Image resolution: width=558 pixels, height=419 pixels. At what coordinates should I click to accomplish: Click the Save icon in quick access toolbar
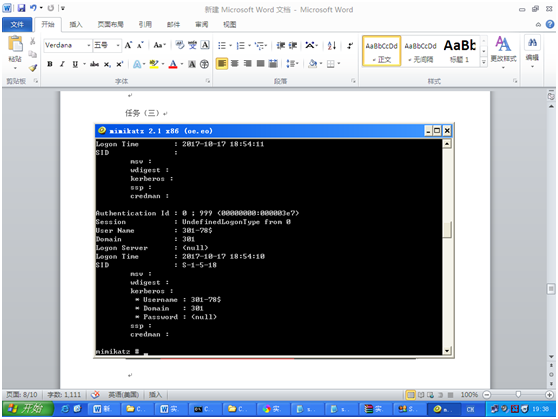point(21,8)
